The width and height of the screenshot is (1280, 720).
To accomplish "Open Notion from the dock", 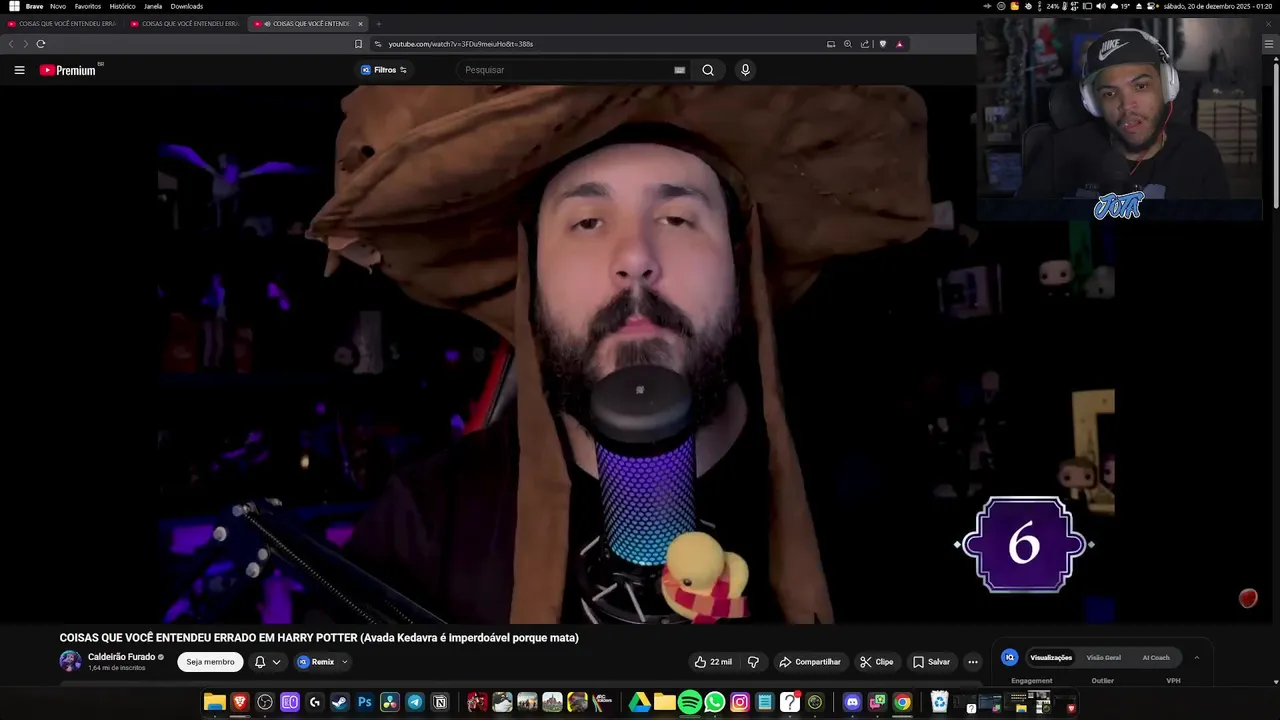I will coord(440,703).
